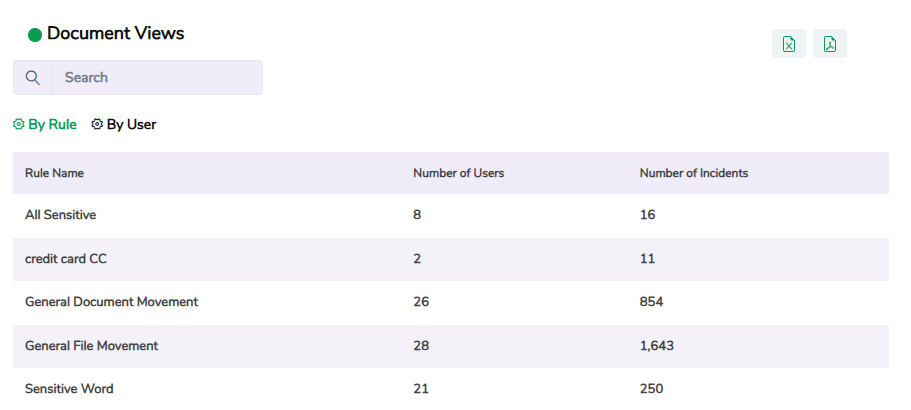Sort by Number of Incidents header
This screenshot has width=911, height=410.
coord(693,173)
